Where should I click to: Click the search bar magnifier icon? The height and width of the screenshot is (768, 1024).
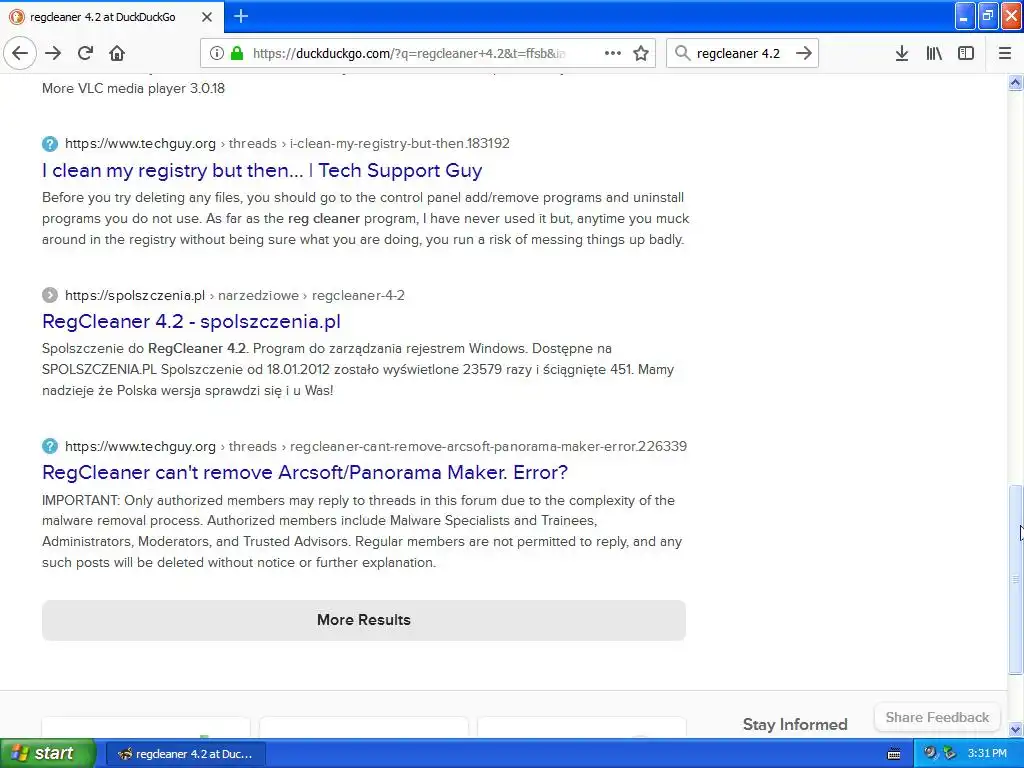pos(682,54)
